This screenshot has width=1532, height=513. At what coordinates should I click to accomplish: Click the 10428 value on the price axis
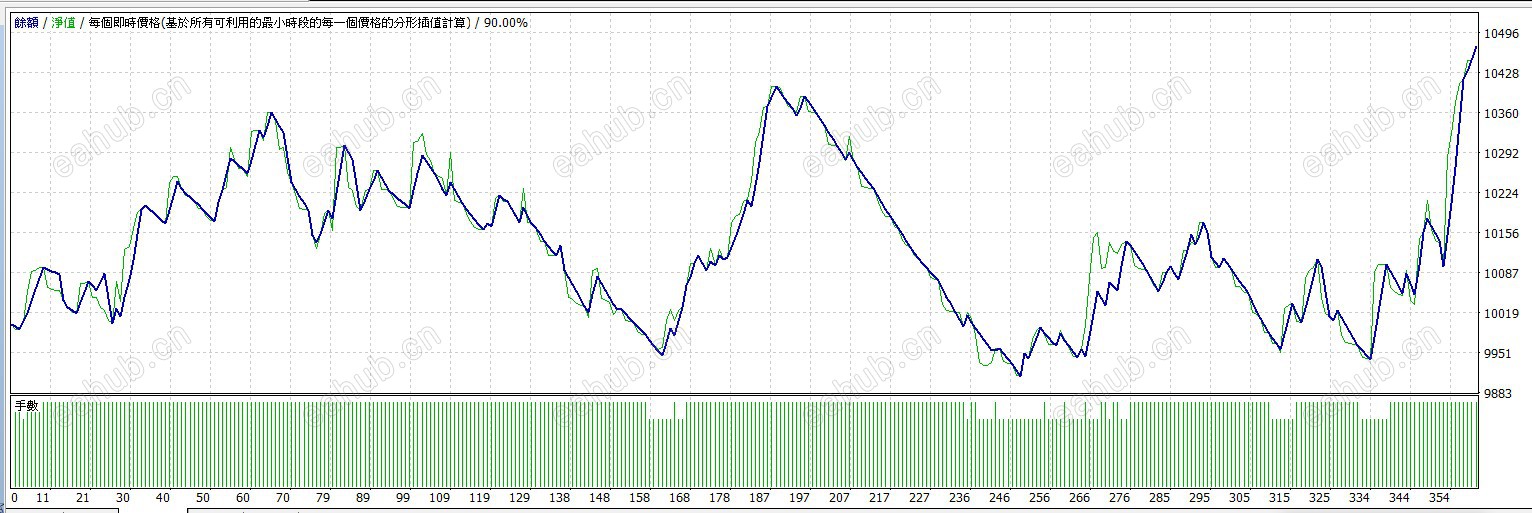click(1502, 74)
